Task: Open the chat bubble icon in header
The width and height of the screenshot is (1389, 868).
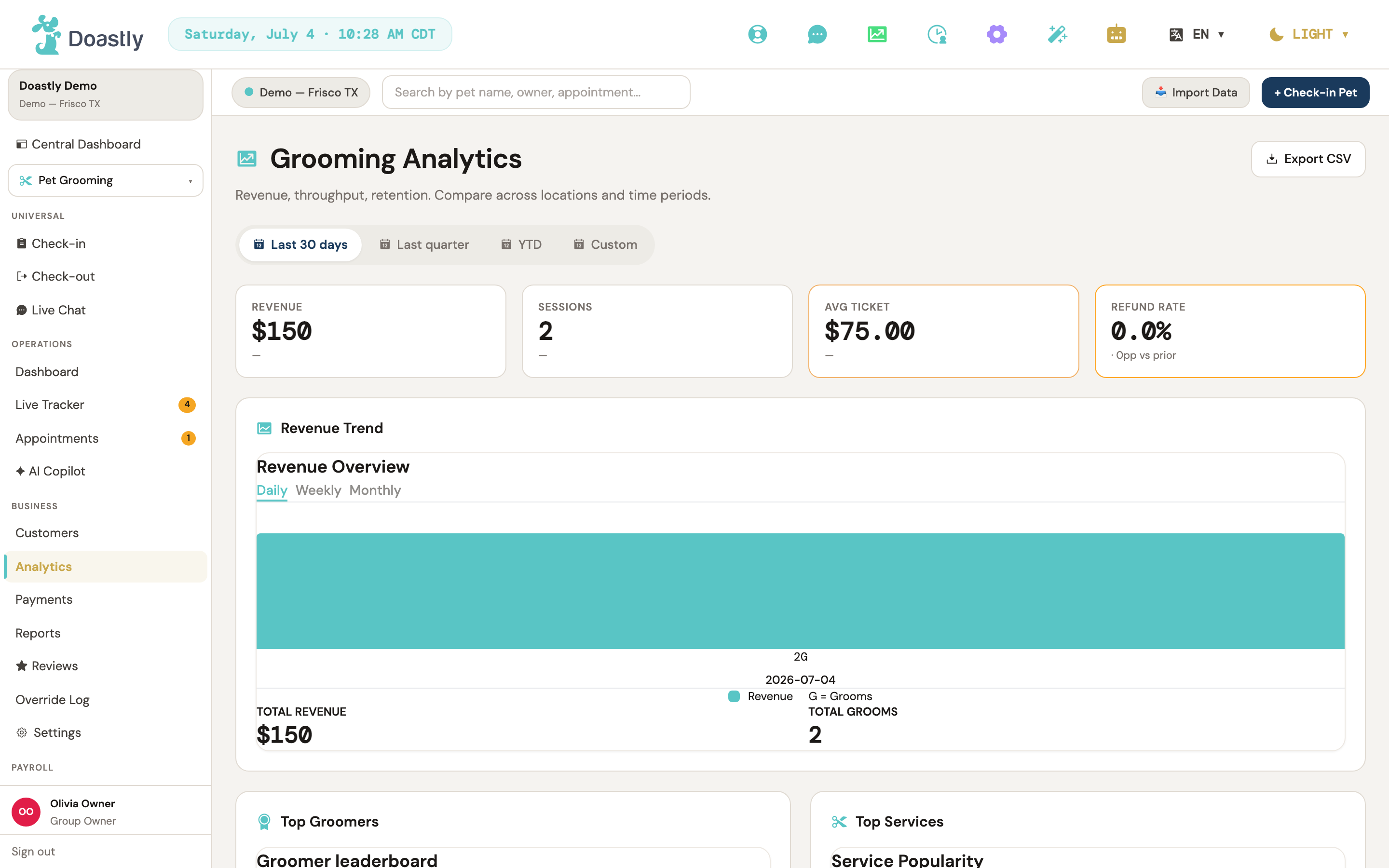Action: tap(817, 34)
